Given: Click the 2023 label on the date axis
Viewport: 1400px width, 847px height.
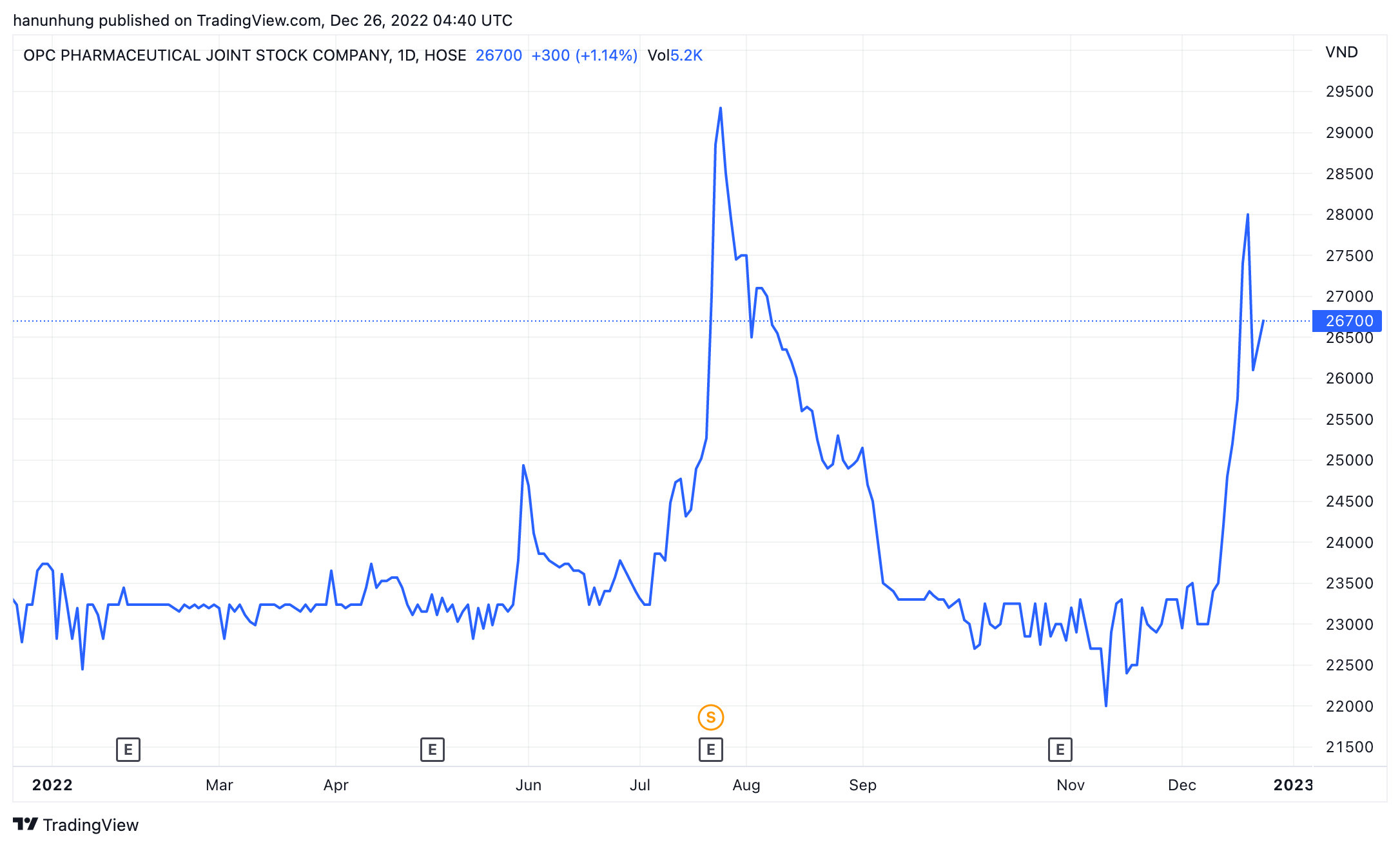Looking at the screenshot, I should click(1292, 785).
